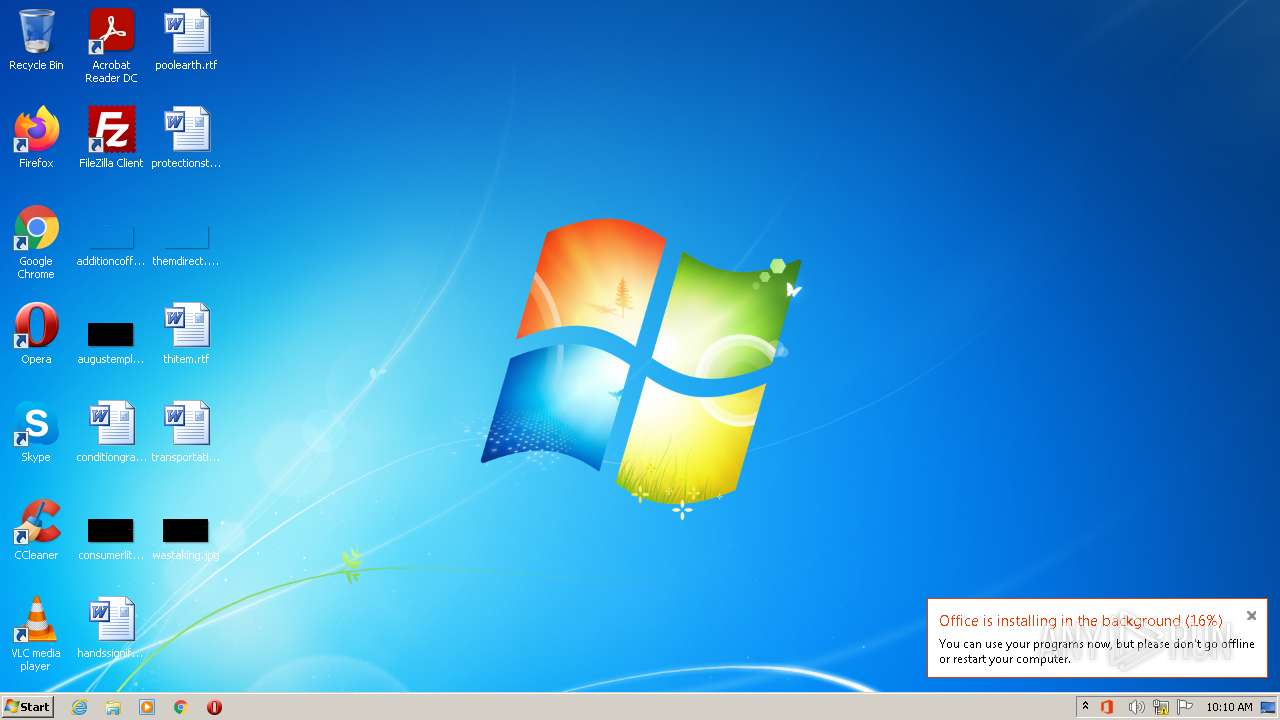
Task: Select the FileZilla Client shortcut
Action: [111, 138]
